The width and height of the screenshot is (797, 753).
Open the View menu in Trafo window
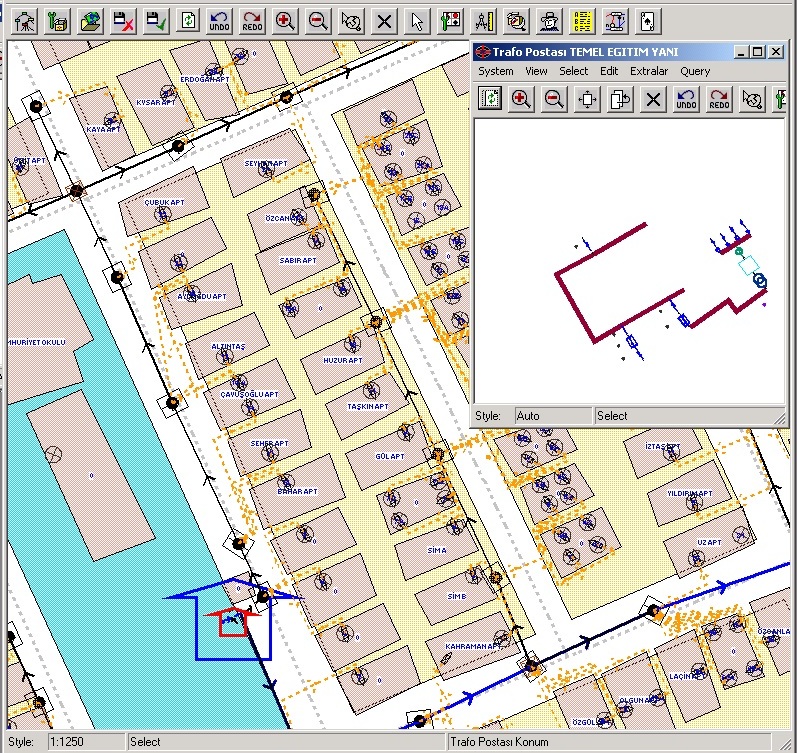(536, 71)
